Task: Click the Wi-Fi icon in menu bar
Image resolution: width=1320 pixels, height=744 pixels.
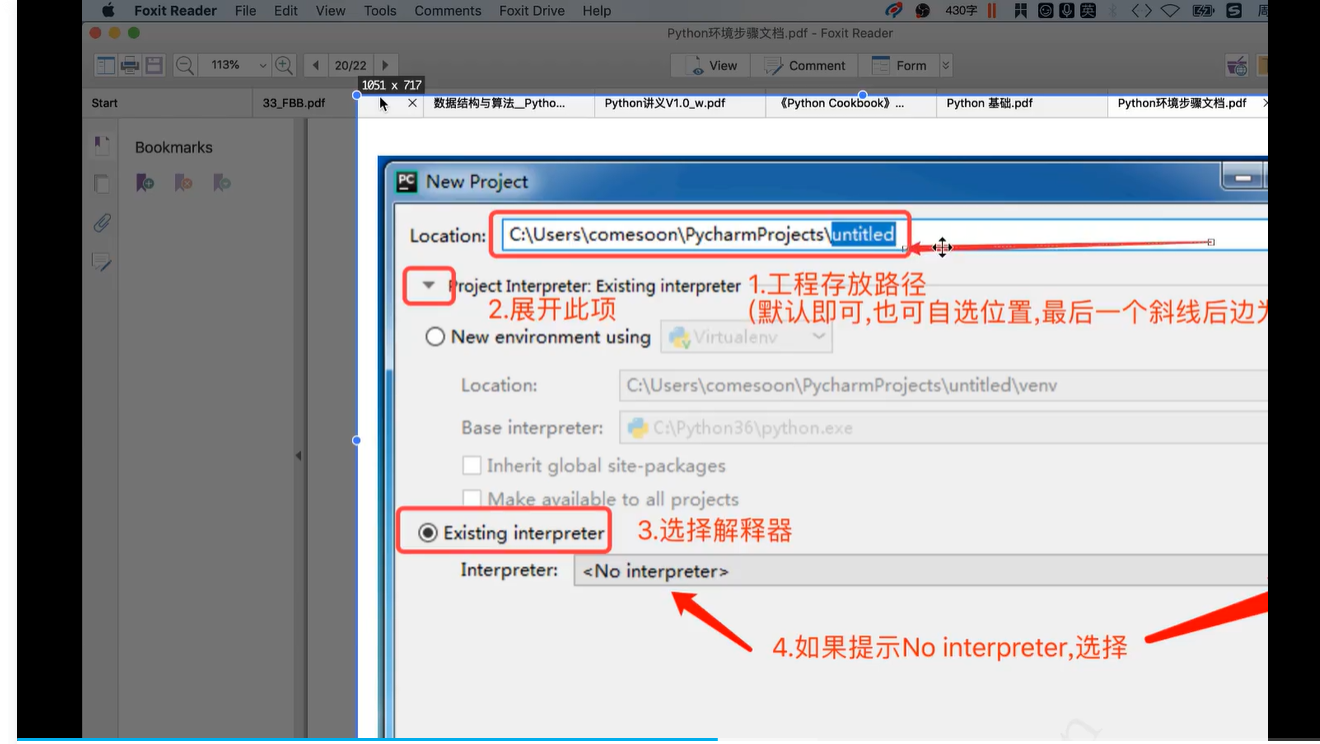Action: click(1170, 11)
